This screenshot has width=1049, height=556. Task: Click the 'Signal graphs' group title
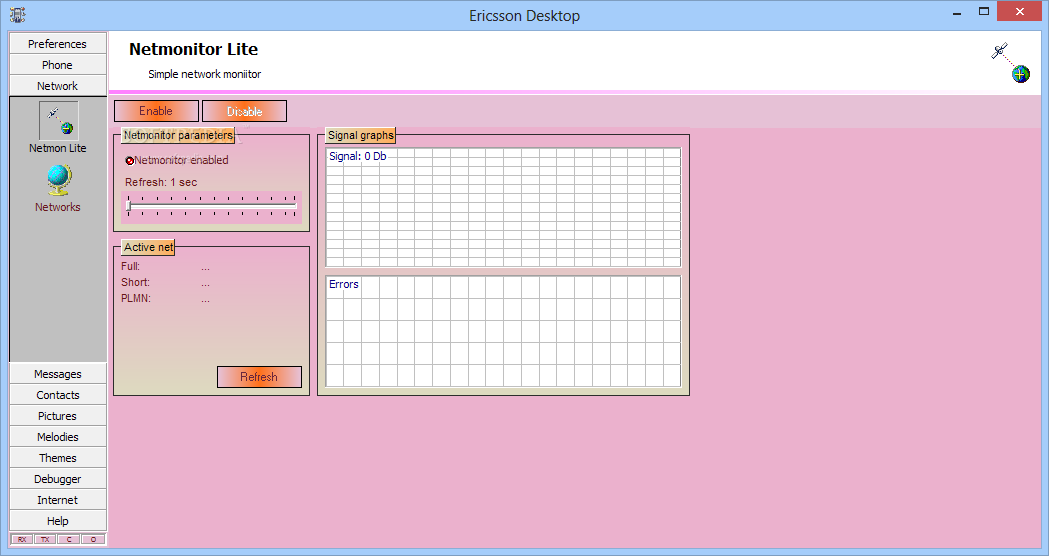coord(361,135)
